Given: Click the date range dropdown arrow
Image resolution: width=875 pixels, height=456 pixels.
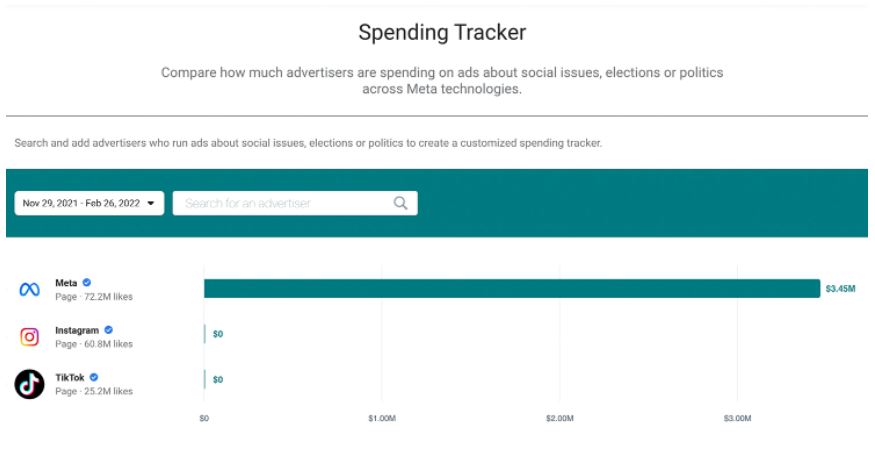Looking at the screenshot, I should (151, 203).
